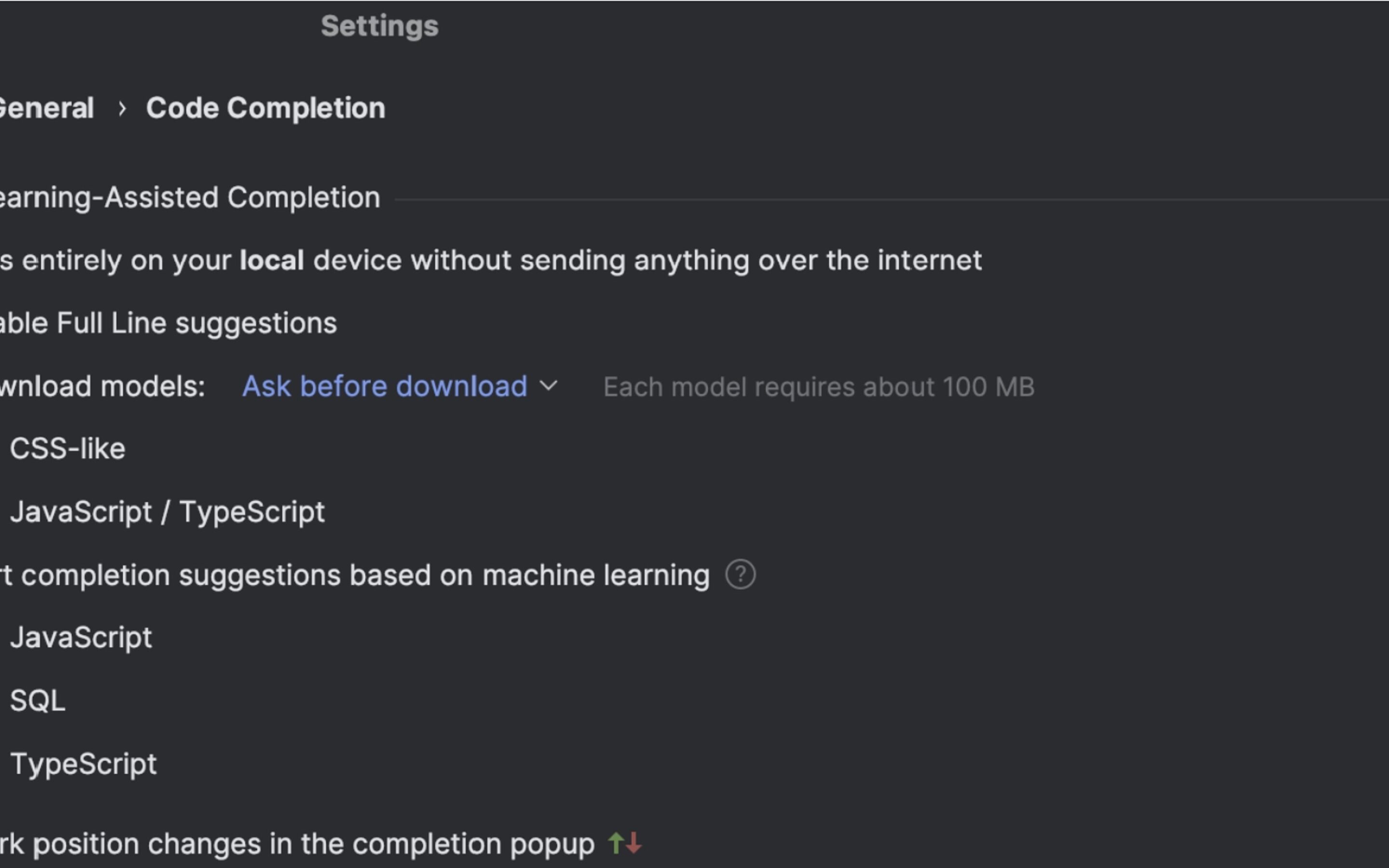
Task: Toggle TypeScript under machine learning sorting
Action: coord(83,764)
